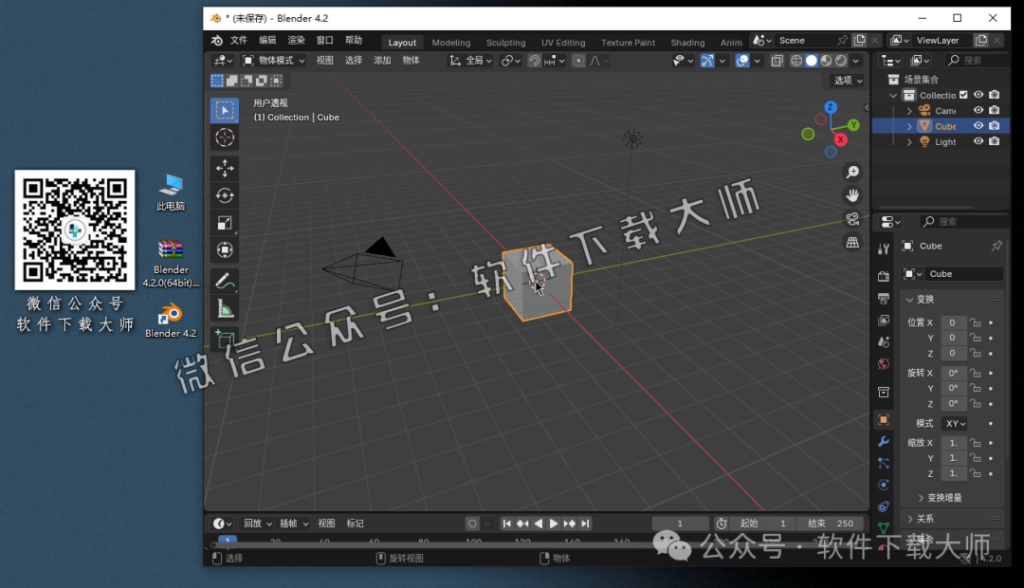The height and width of the screenshot is (588, 1024).
Task: Switch to the Shading workspace tab
Action: pyautogui.click(x=687, y=42)
